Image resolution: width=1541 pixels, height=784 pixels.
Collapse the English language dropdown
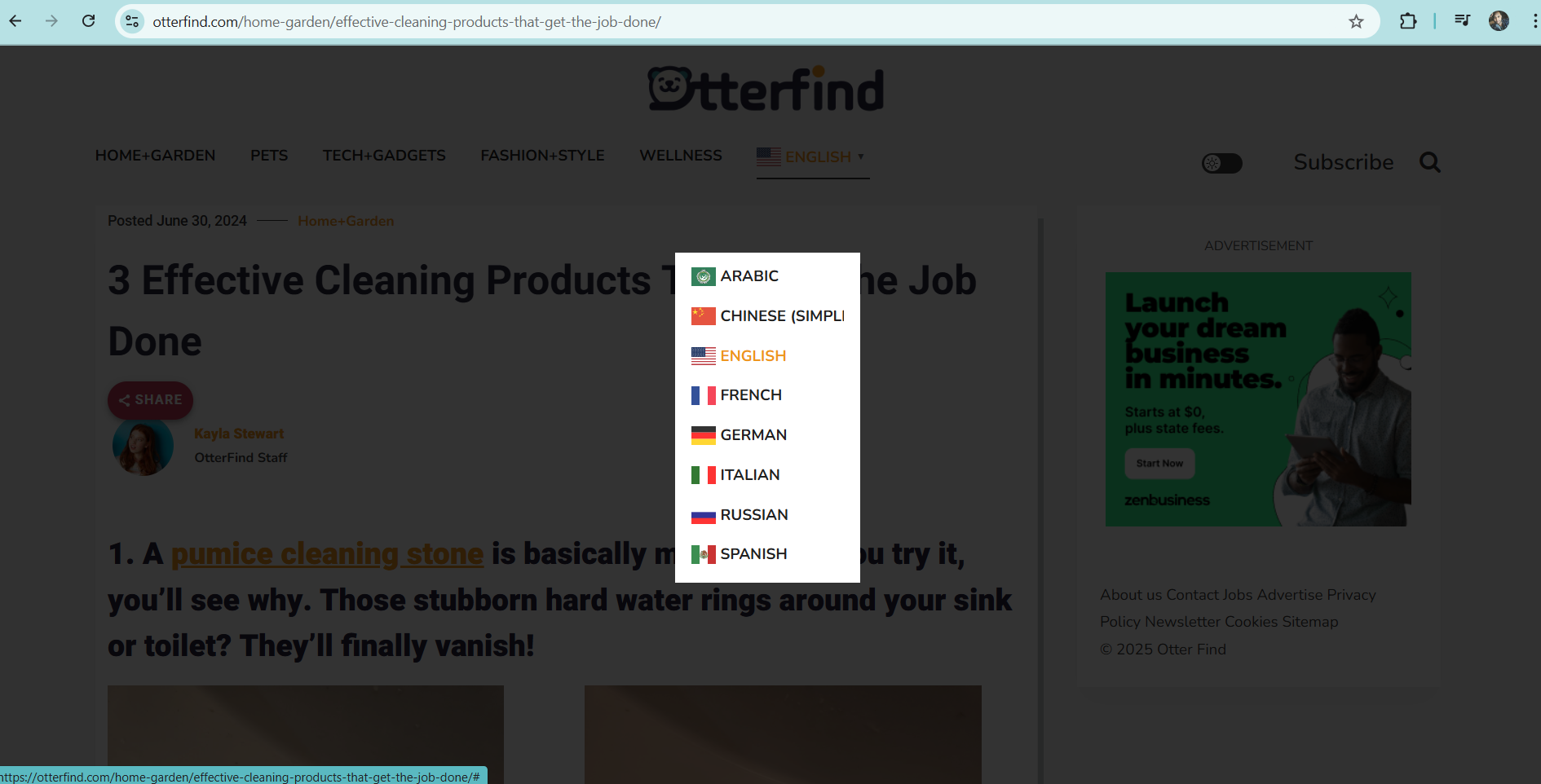811,156
